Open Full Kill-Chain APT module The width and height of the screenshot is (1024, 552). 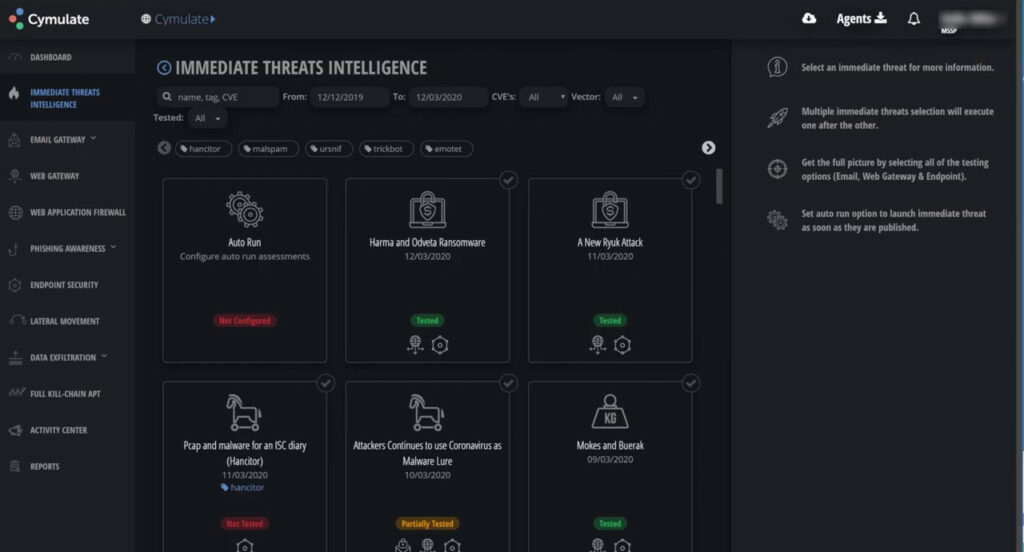[65, 394]
